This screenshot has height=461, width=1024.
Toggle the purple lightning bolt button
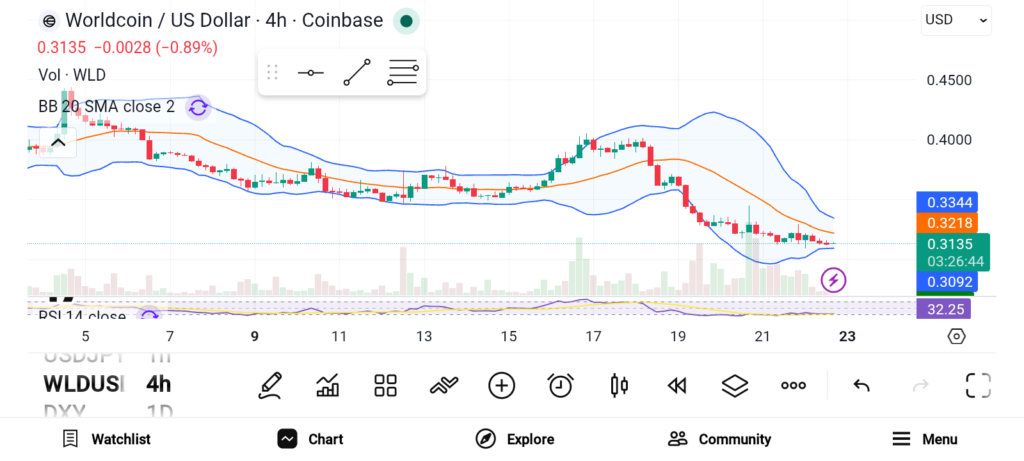[833, 280]
